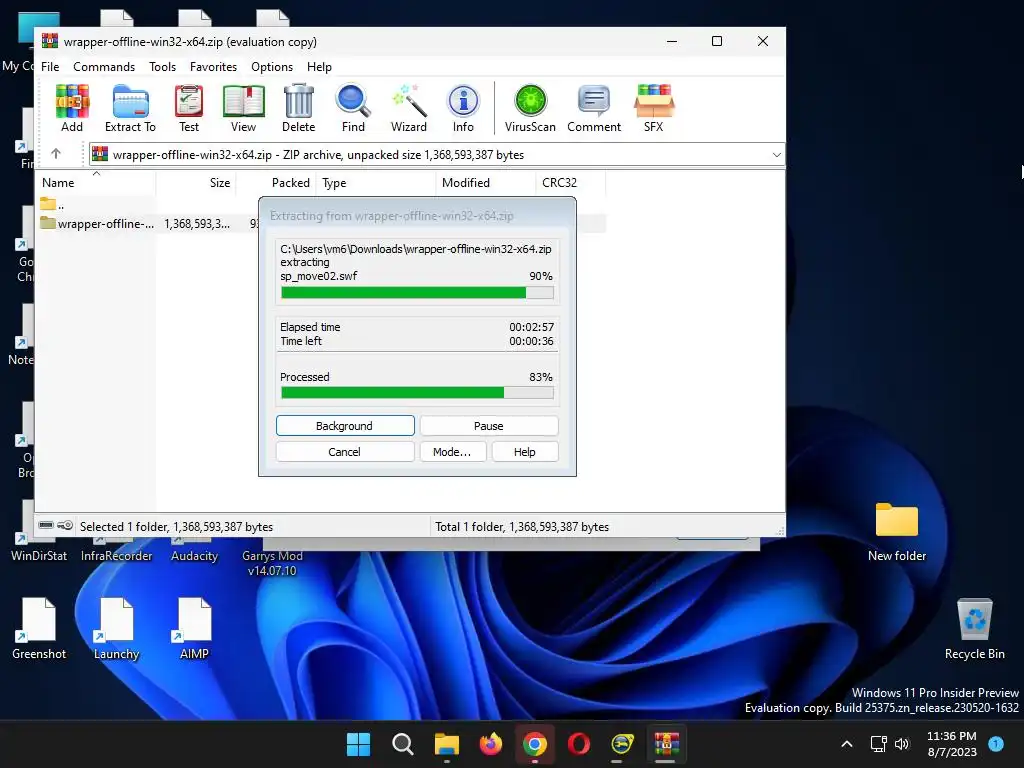Run the VirusScan toolbar icon
This screenshot has height=768, width=1024.
[530, 108]
